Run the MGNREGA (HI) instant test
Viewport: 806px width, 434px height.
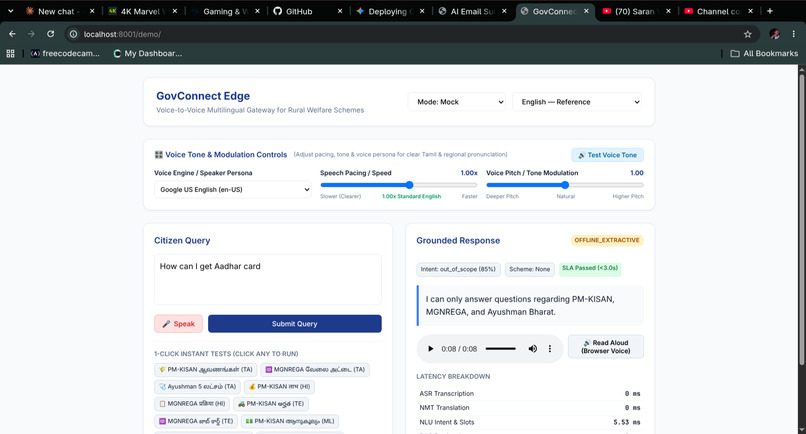[x=192, y=404]
